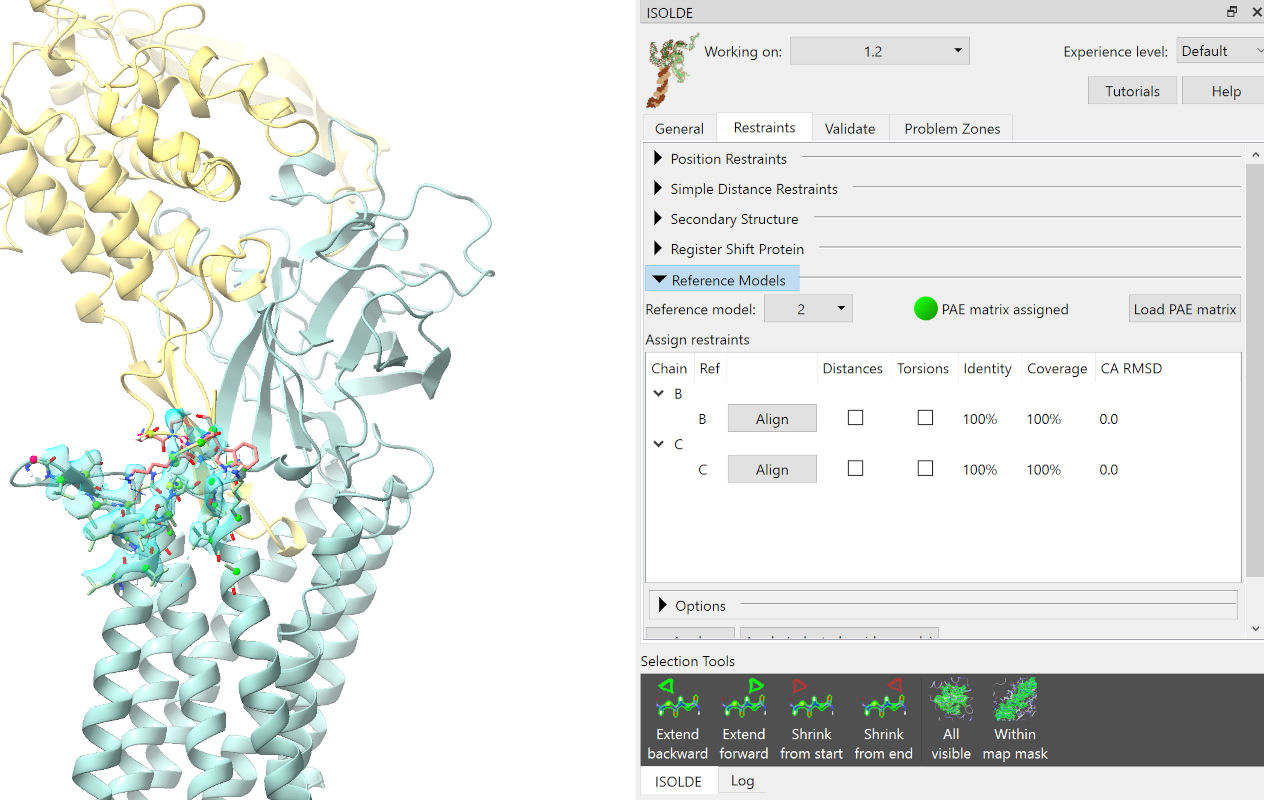Viewport: 1264px width, 800px height.
Task: Open the Experience level dropdown
Action: click(x=1220, y=51)
